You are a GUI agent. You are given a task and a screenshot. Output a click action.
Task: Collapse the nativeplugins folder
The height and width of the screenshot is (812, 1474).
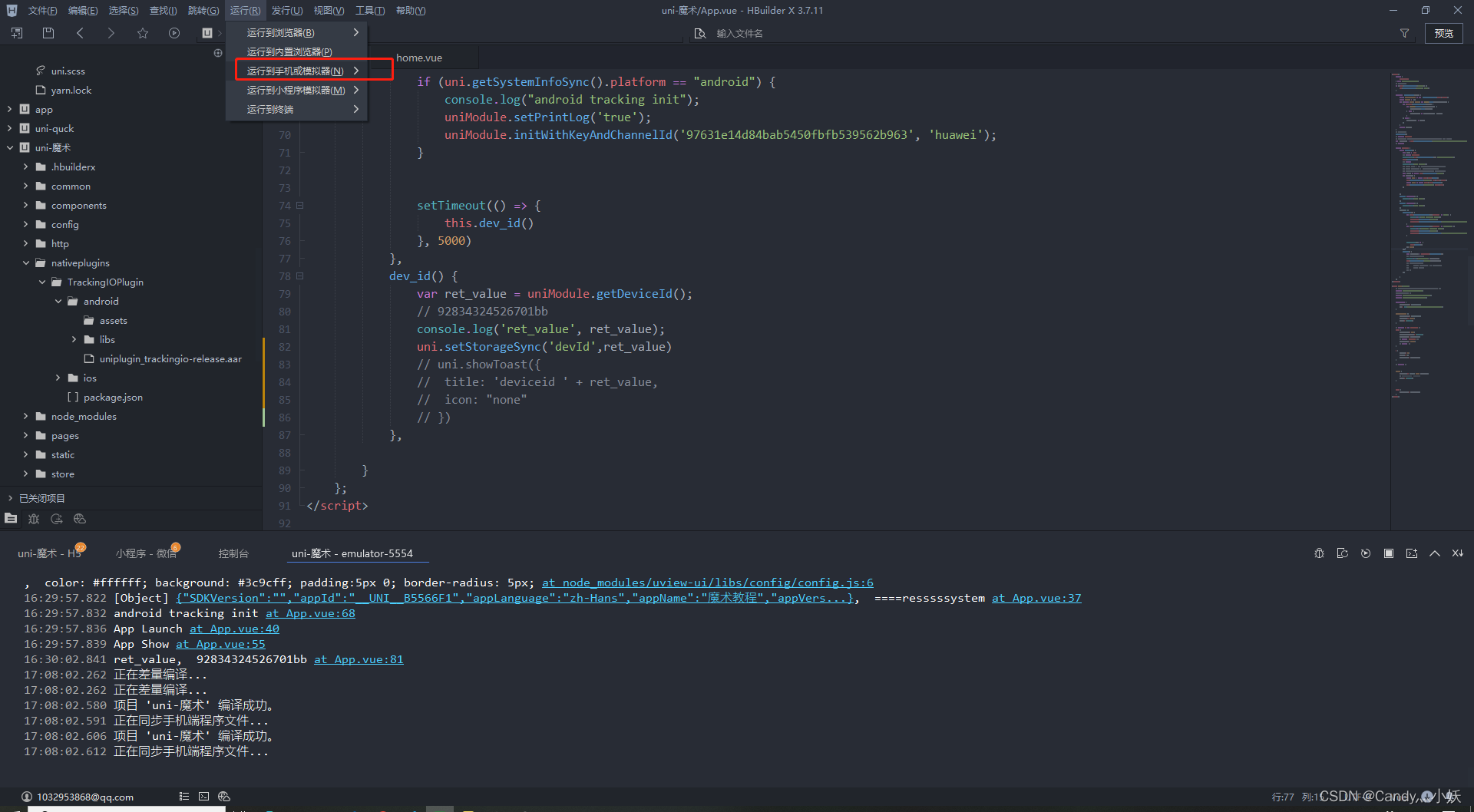pos(25,262)
